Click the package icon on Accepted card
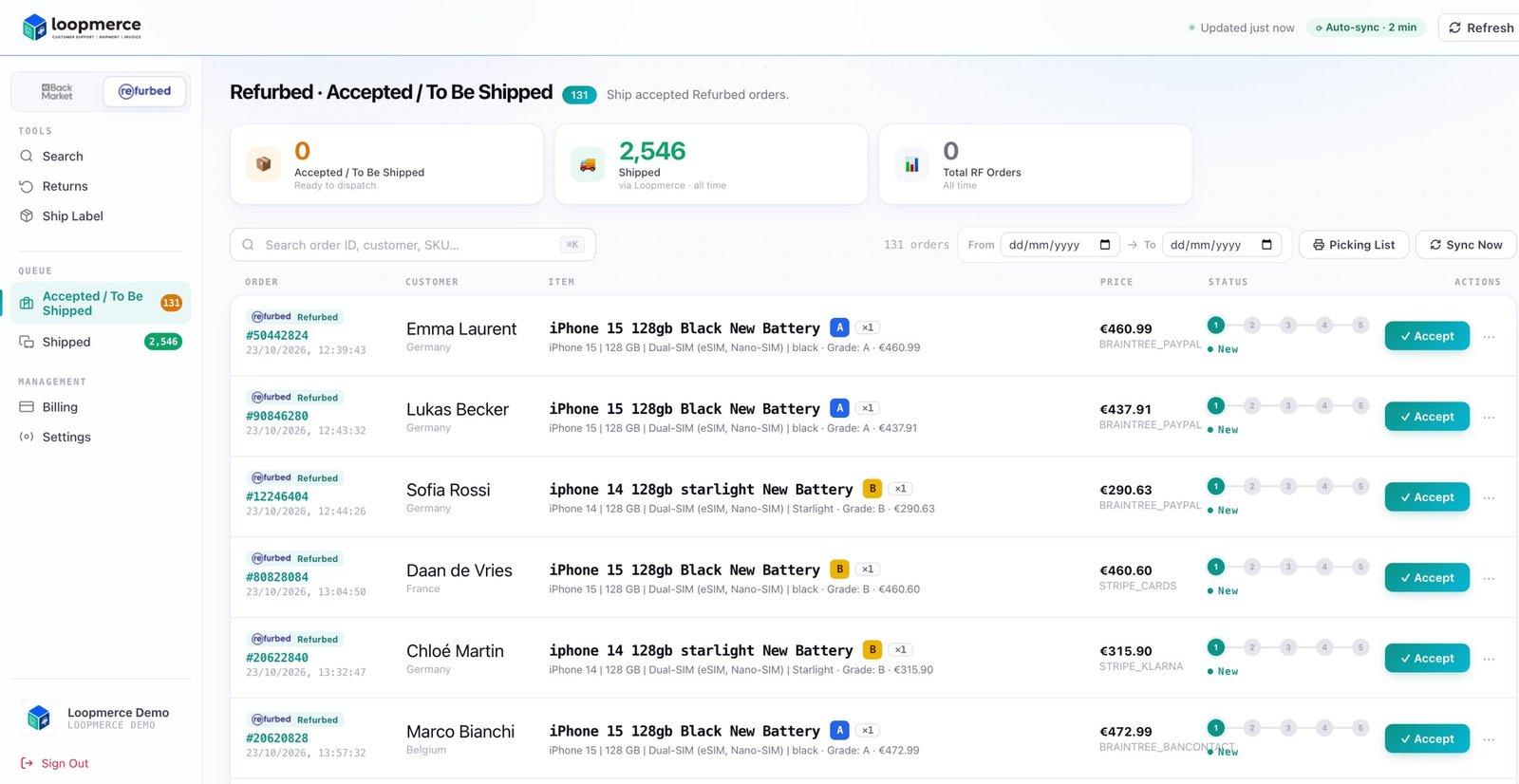1519x784 pixels. tap(264, 164)
